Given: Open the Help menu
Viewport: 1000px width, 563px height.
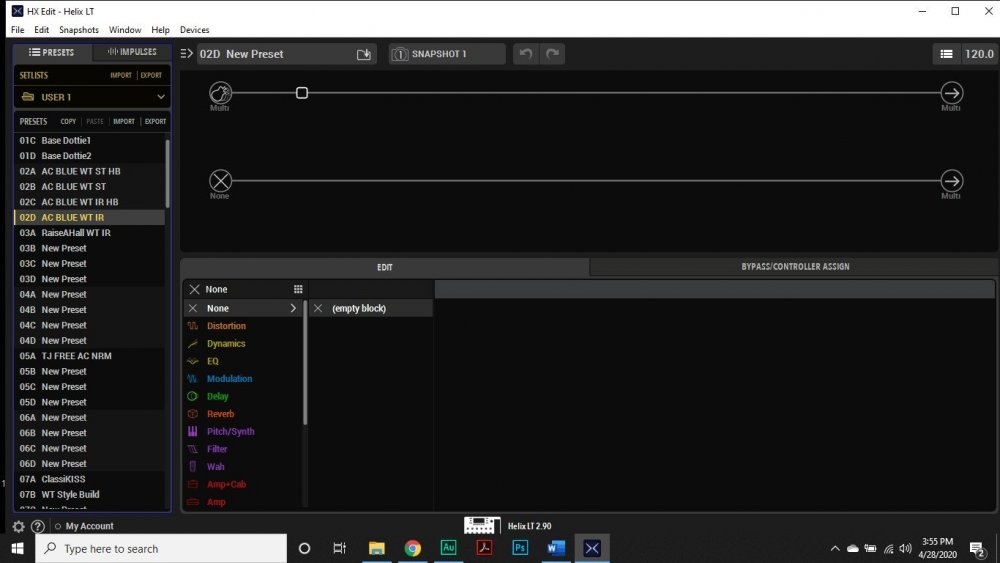Looking at the screenshot, I should coord(160,29).
